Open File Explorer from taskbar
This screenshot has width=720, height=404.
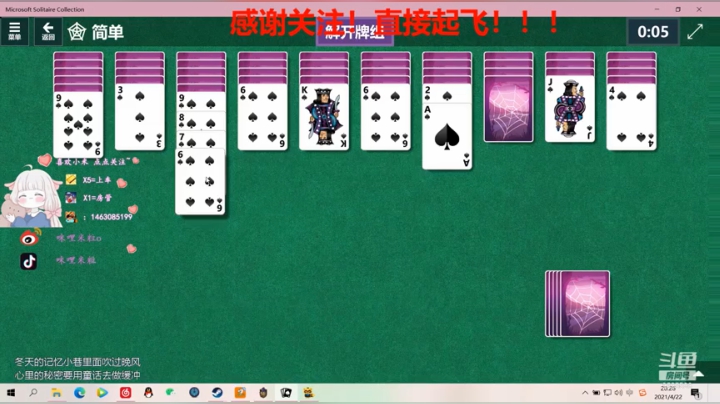(x=56, y=393)
